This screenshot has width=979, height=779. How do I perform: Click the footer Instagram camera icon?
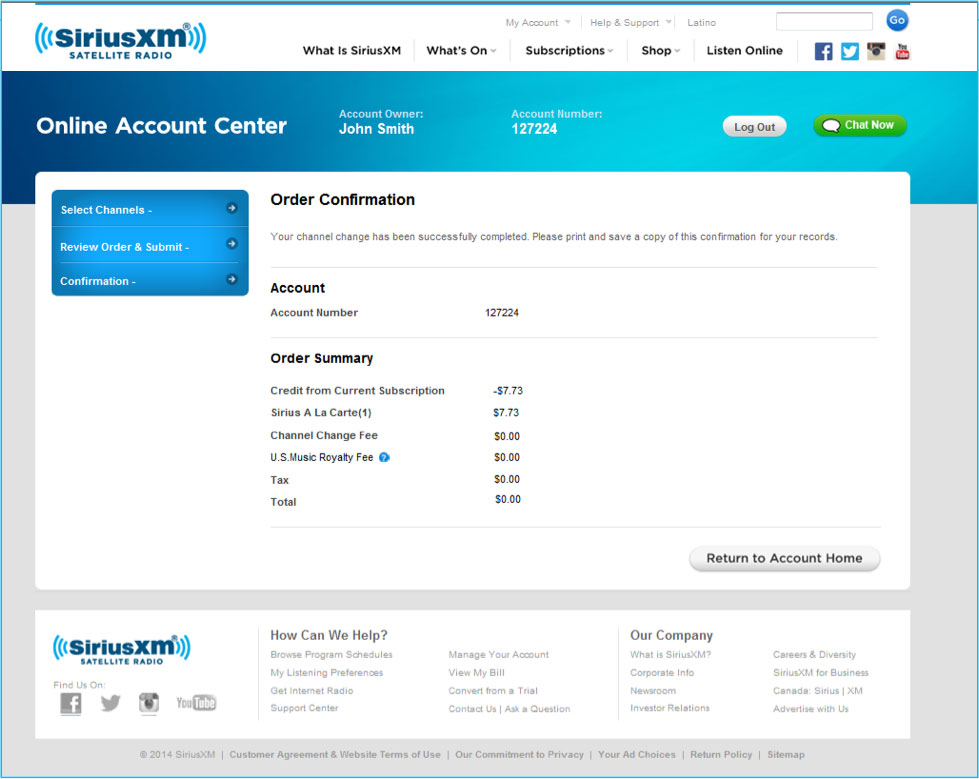[x=149, y=703]
